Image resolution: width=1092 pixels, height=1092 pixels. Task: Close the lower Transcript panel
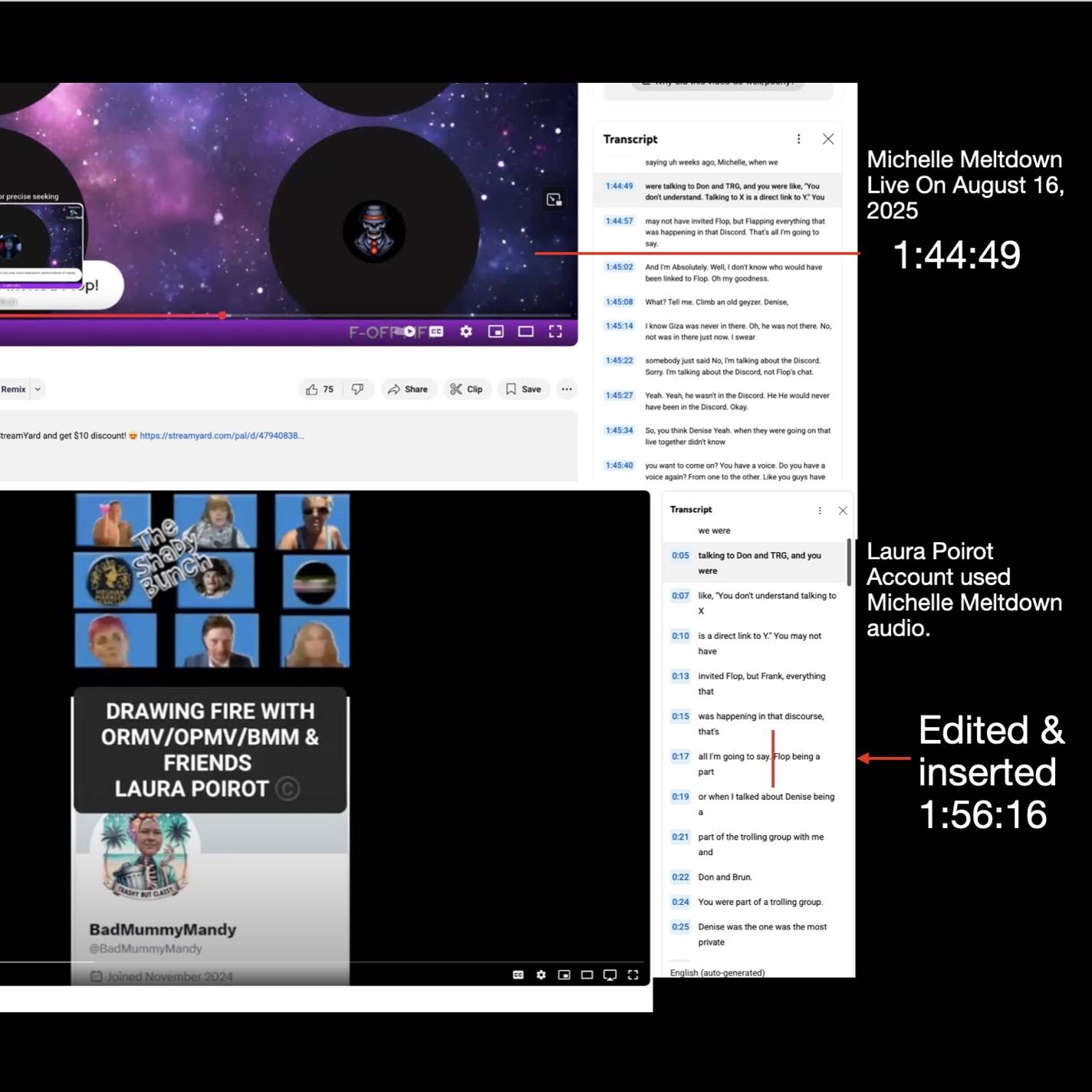843,511
